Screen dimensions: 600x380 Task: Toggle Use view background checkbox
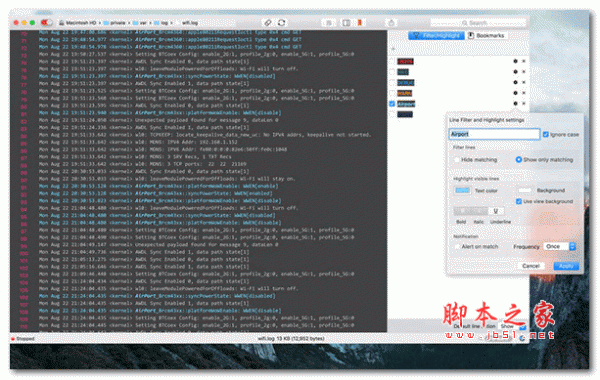pyautogui.click(x=519, y=201)
